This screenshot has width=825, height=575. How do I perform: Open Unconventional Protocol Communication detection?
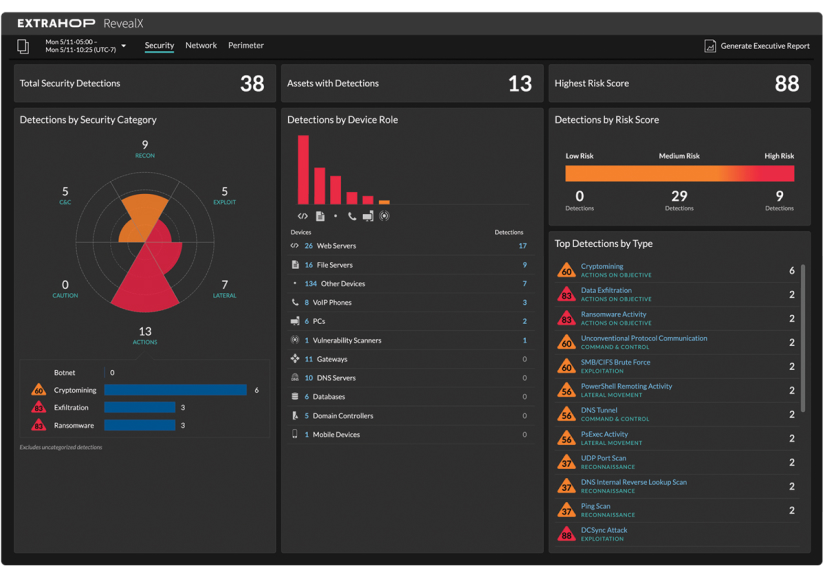pyautogui.click(x=644, y=339)
